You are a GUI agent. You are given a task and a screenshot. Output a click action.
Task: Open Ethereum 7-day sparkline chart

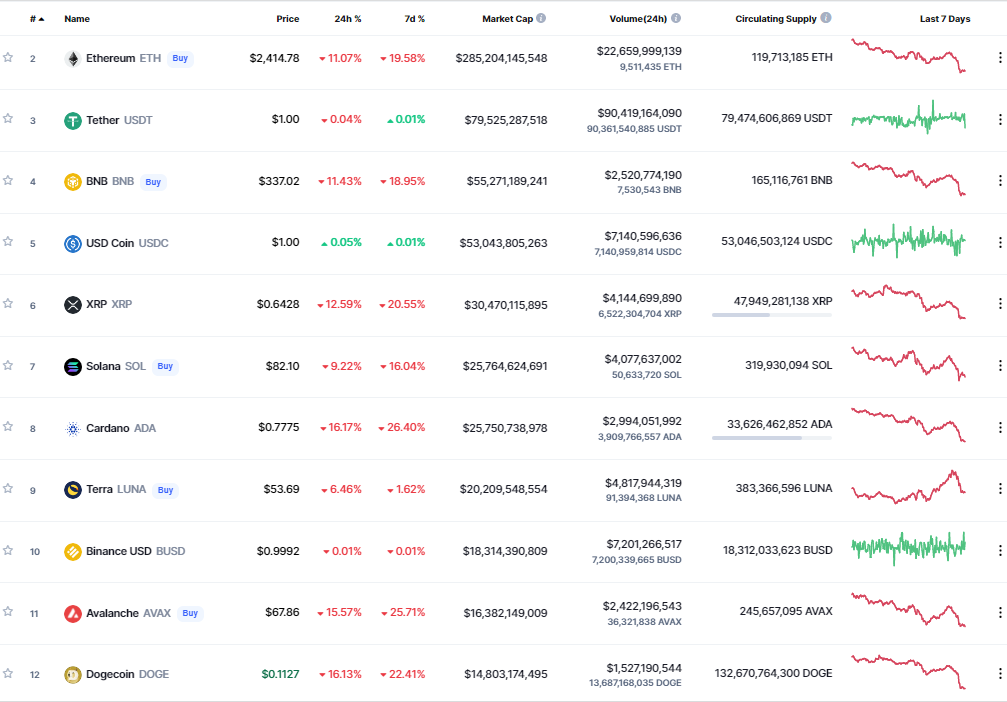coord(908,56)
